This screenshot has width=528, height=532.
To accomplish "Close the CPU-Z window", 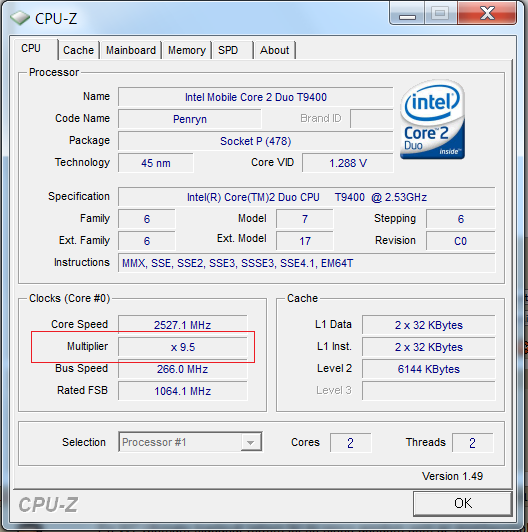I will 487,14.
